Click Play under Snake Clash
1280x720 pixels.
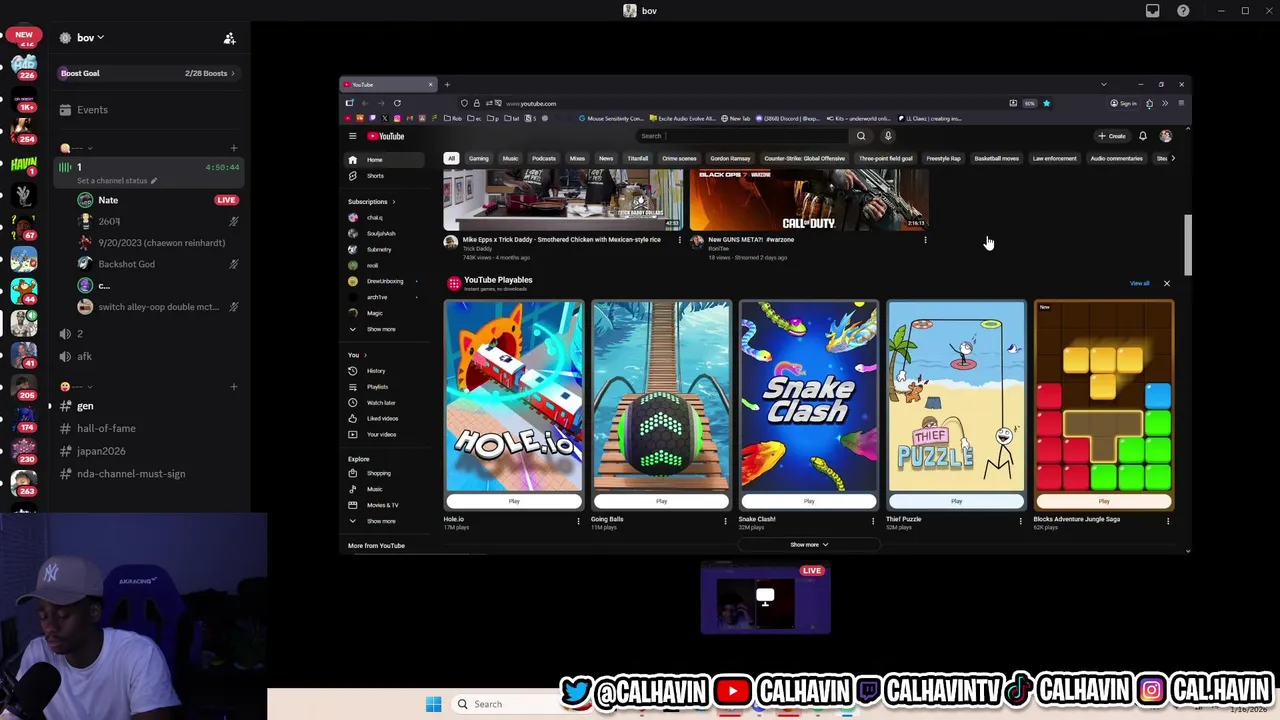coord(809,501)
